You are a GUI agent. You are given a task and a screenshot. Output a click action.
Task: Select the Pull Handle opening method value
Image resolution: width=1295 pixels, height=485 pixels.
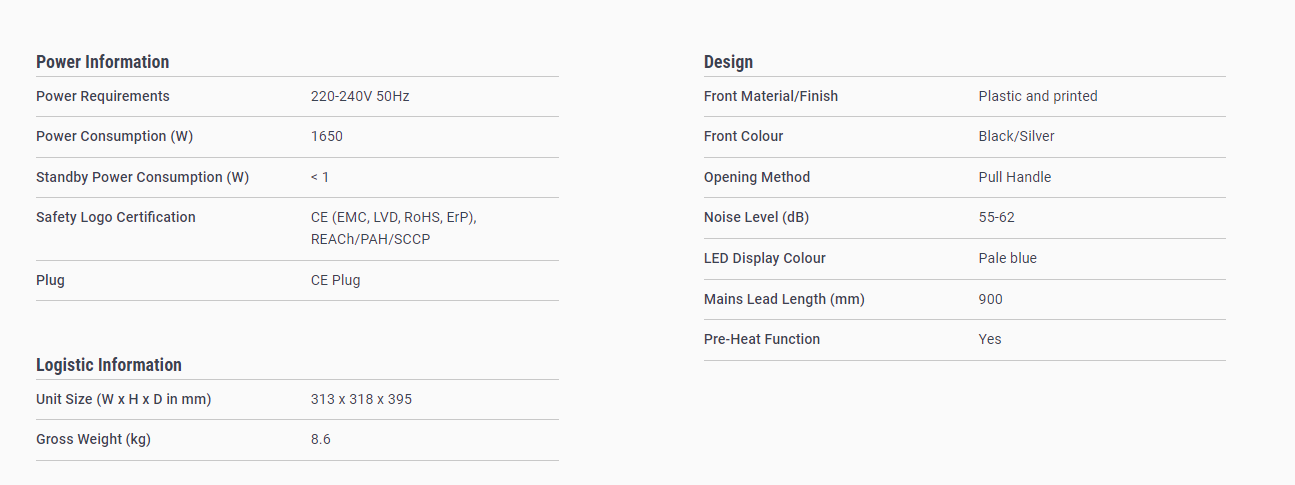(x=1015, y=178)
